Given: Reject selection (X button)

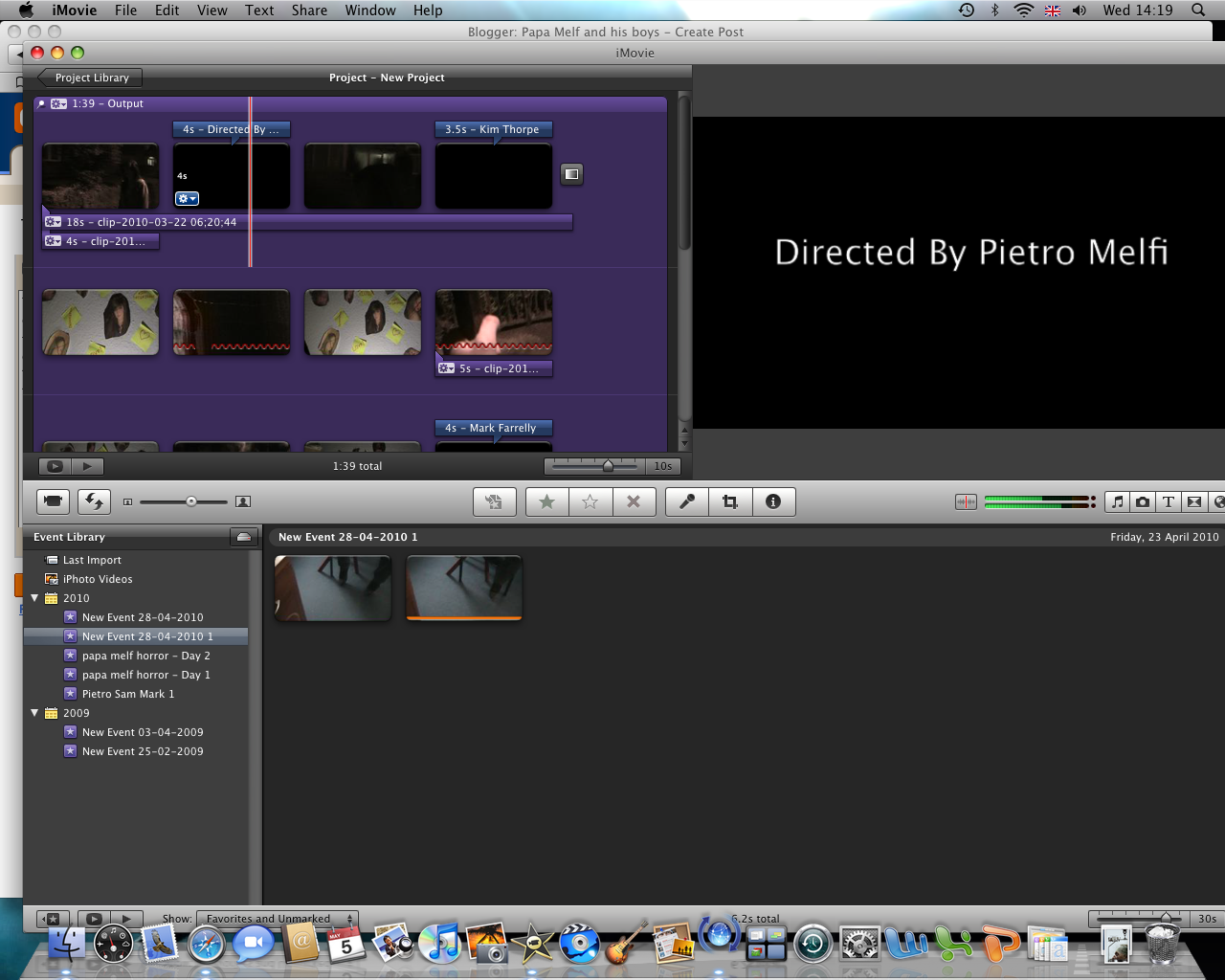Looking at the screenshot, I should [x=634, y=501].
